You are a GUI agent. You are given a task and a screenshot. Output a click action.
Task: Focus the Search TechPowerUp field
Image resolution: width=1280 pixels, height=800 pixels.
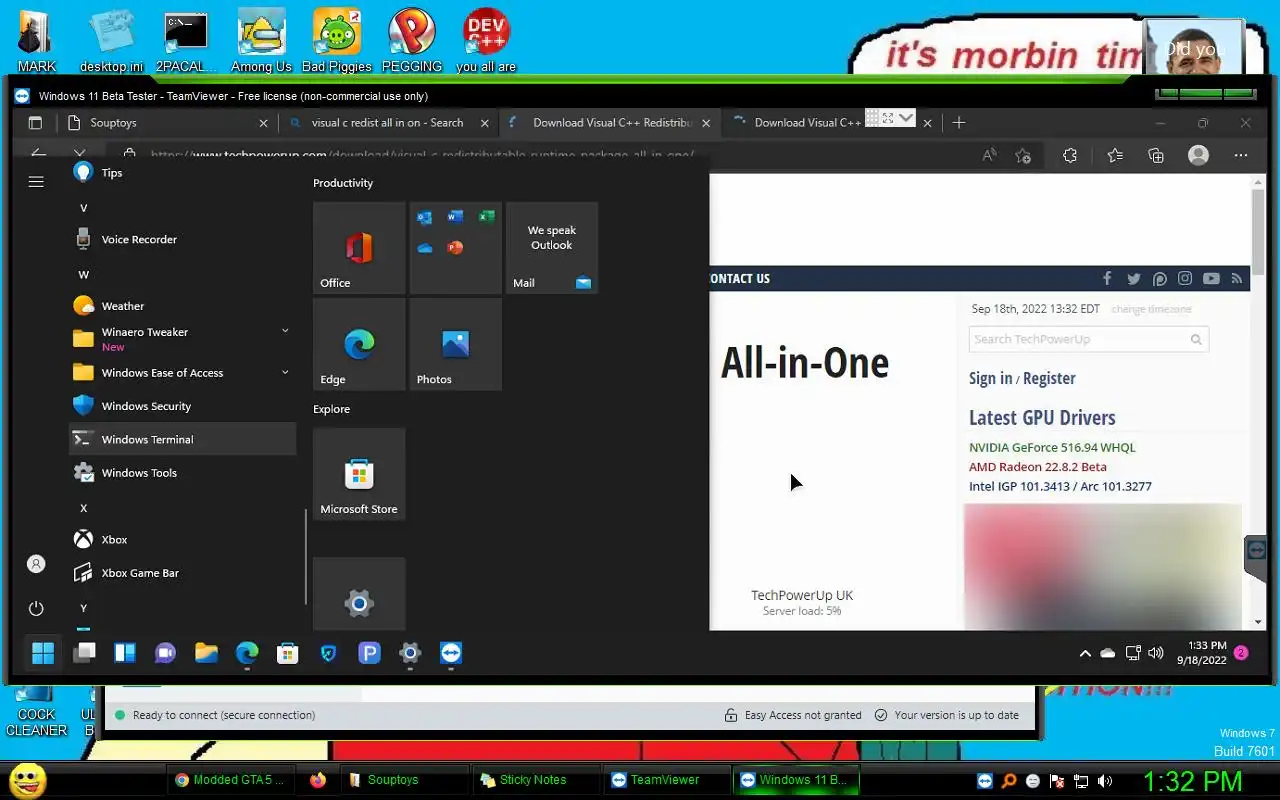pos(1088,339)
